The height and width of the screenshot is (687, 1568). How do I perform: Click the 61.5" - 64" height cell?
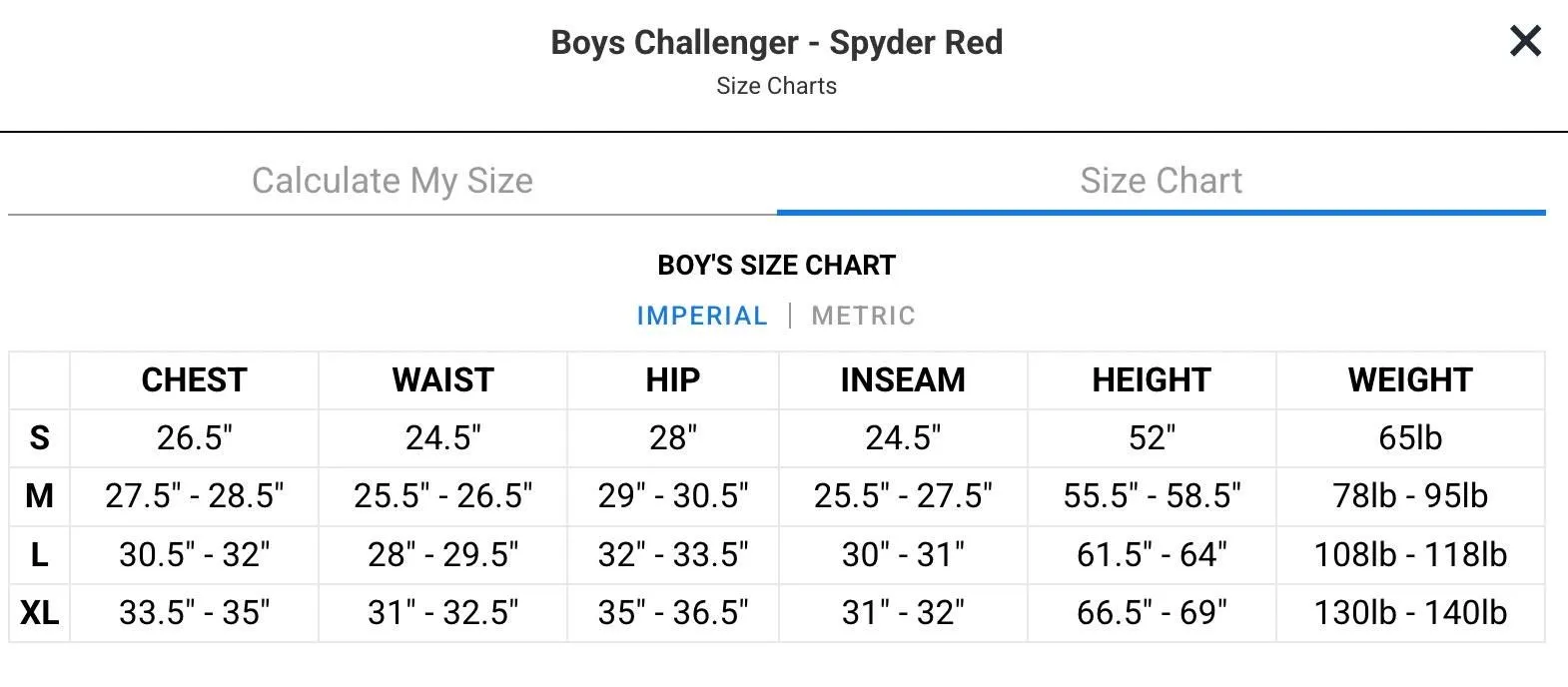pos(1152,554)
